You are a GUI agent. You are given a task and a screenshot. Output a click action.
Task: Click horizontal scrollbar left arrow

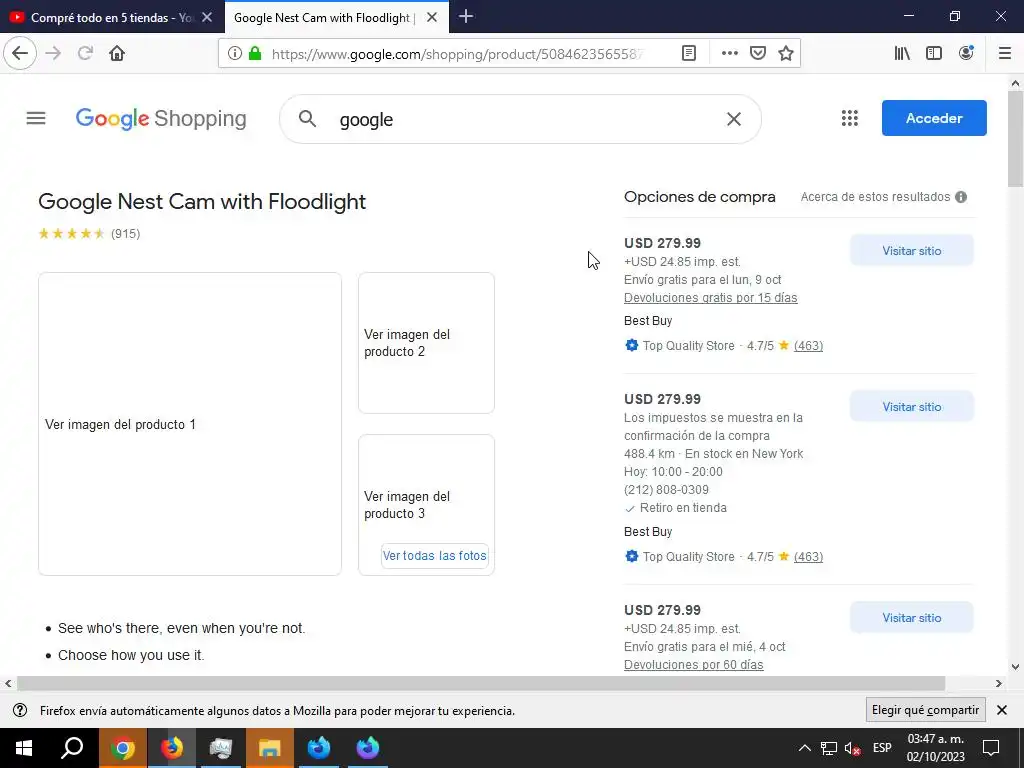[8, 684]
